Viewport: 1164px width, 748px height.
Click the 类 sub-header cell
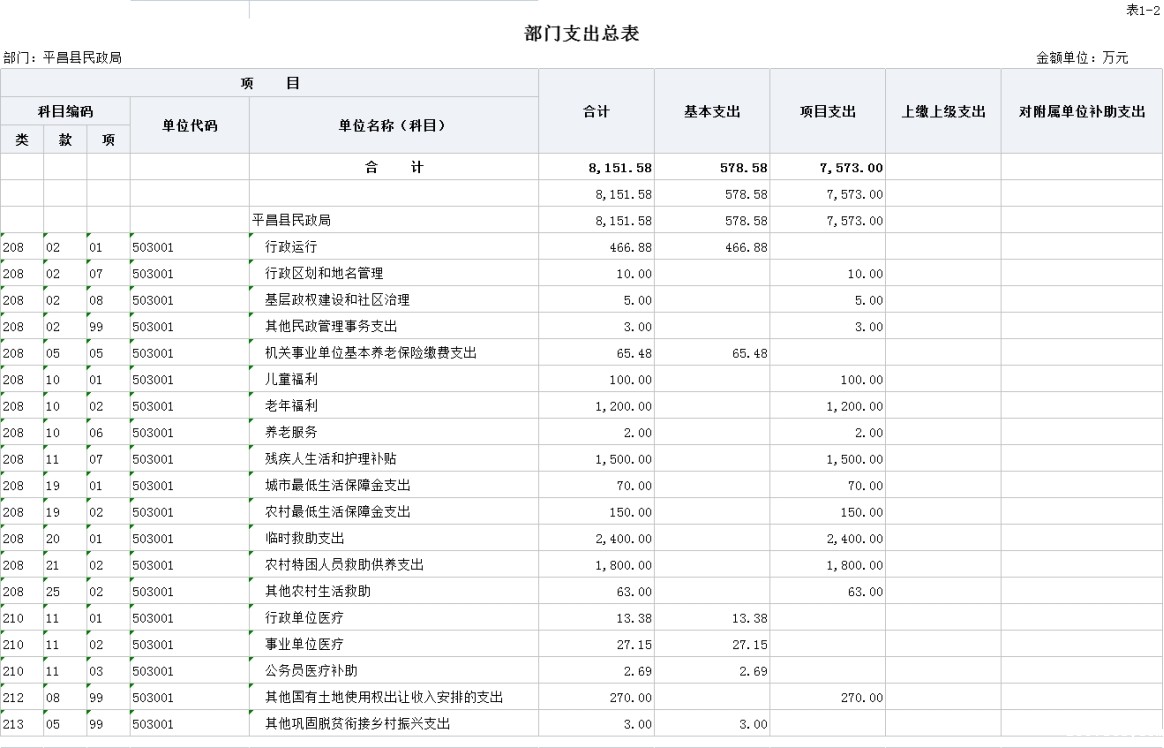22,140
